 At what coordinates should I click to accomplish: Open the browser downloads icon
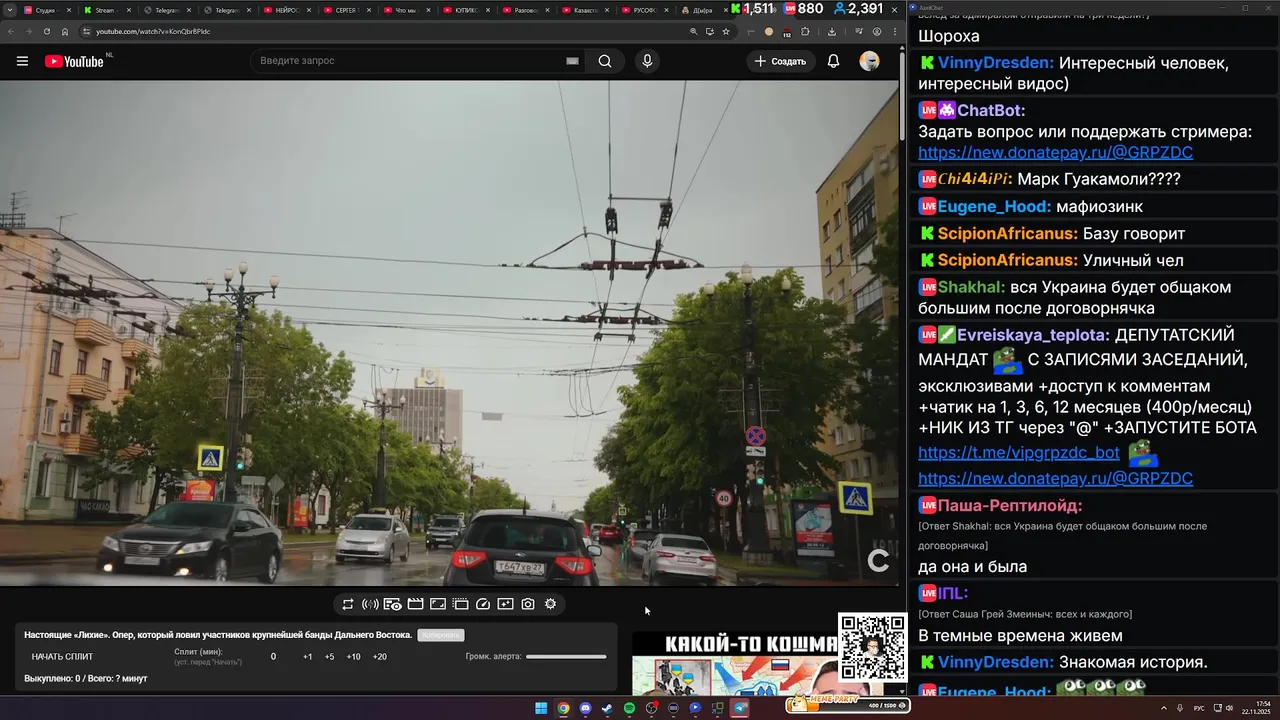point(832,31)
